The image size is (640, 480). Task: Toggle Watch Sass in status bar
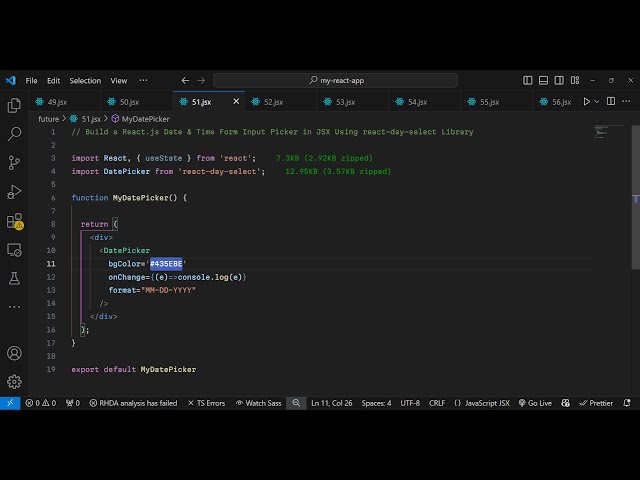click(258, 403)
